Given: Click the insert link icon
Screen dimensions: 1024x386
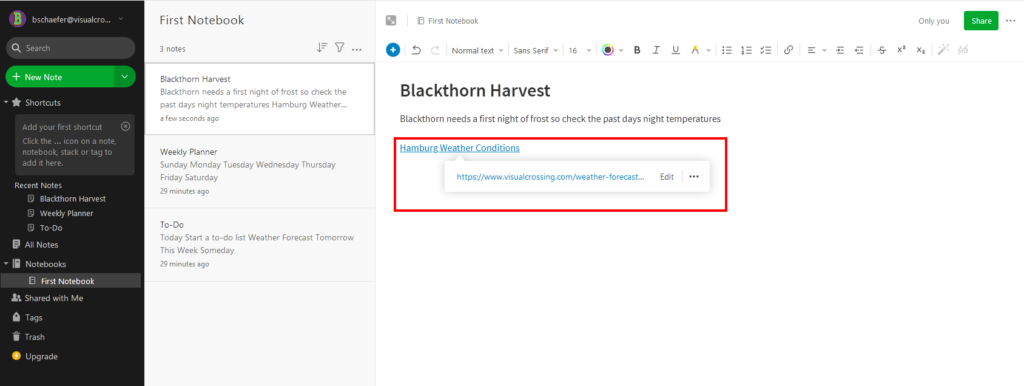Looking at the screenshot, I should coord(788,50).
